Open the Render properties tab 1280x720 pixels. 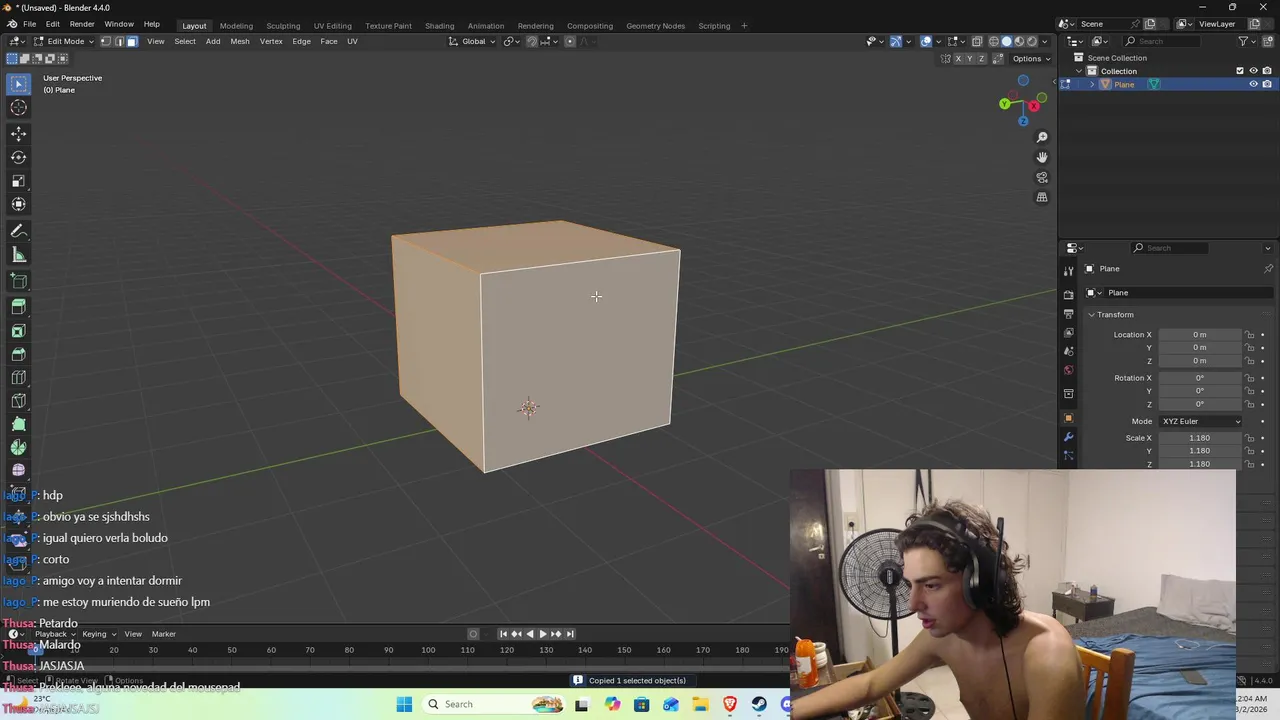(1068, 295)
